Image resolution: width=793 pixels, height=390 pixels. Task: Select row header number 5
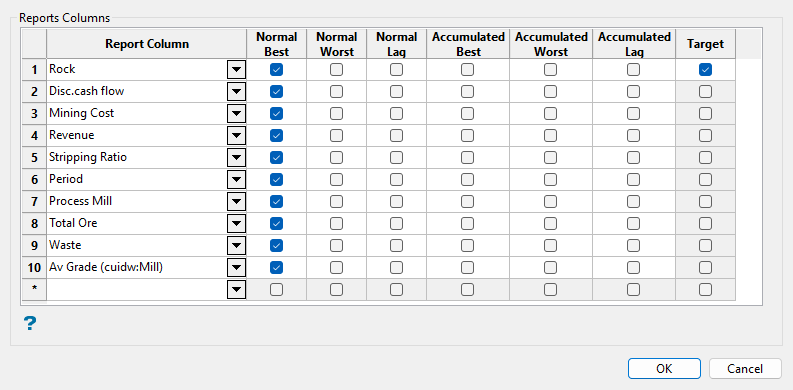coord(34,157)
